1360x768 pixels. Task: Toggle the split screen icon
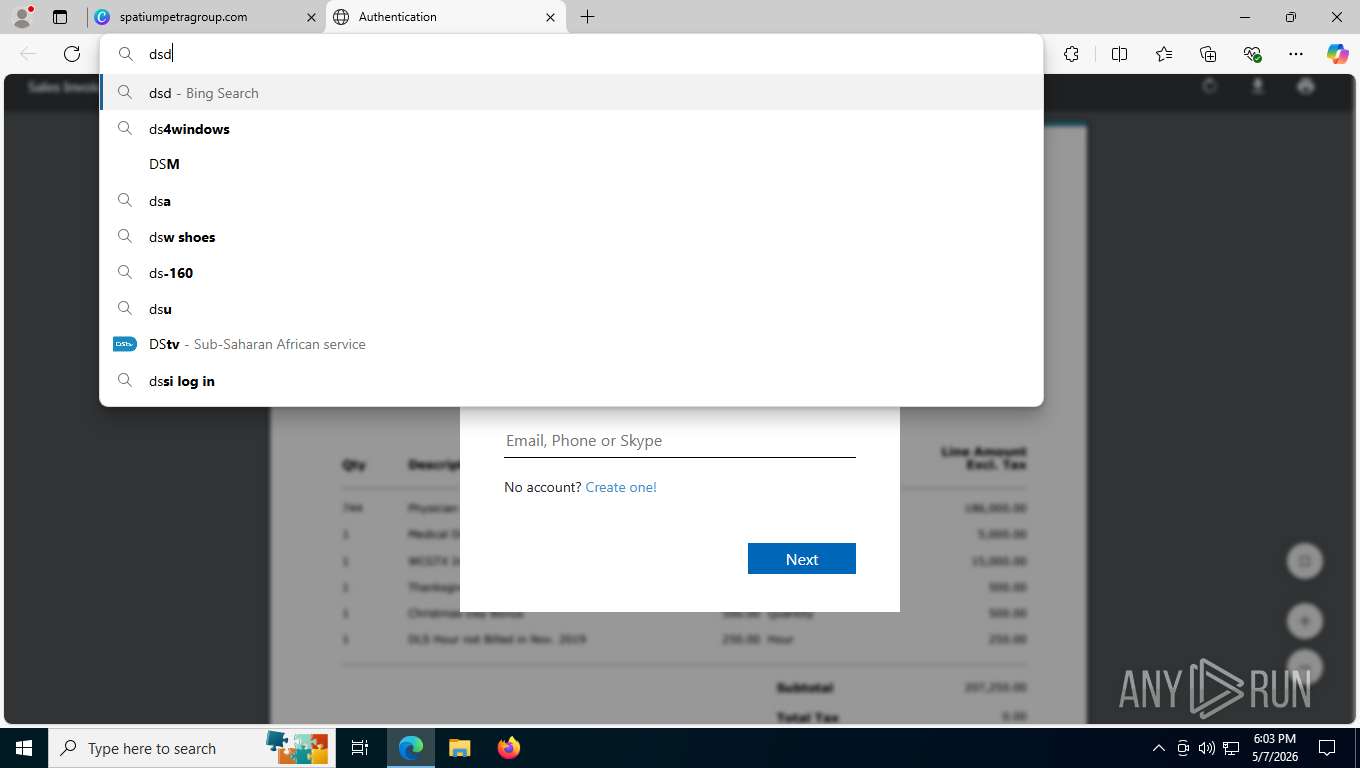[1119, 54]
